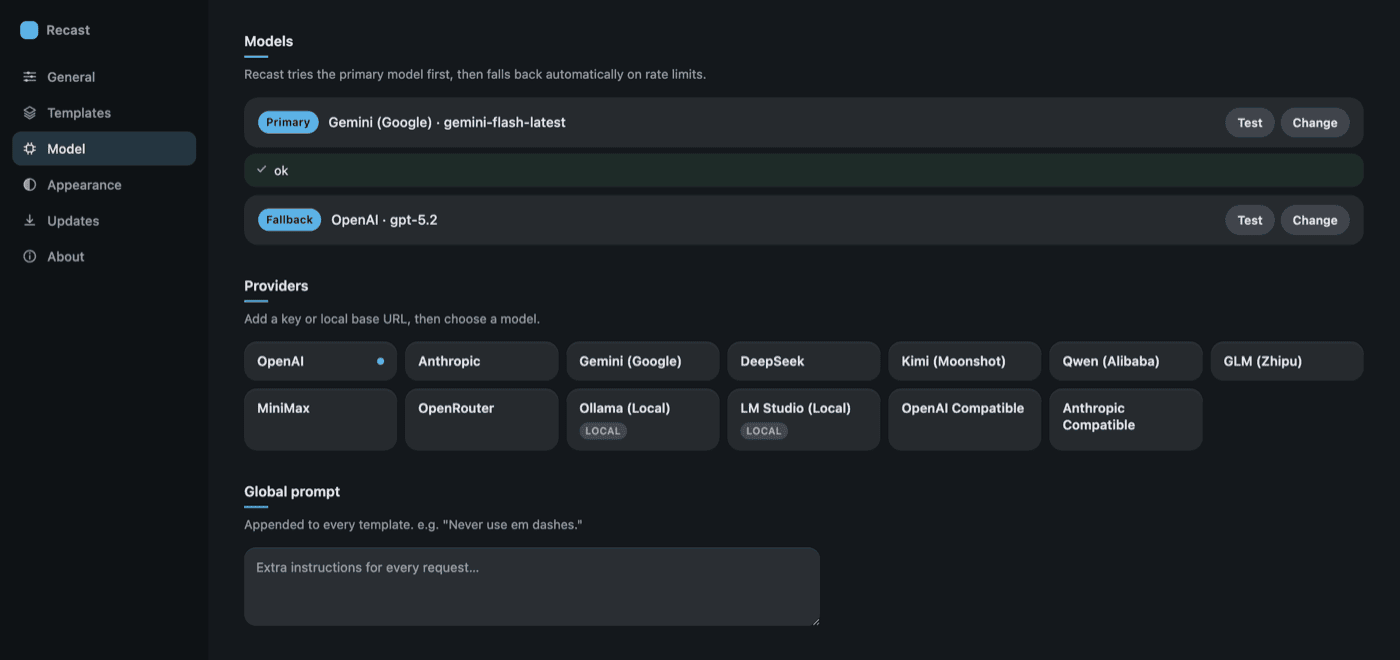The height and width of the screenshot is (660, 1400).
Task: Choose the DeepSeek provider
Action: [x=804, y=361]
